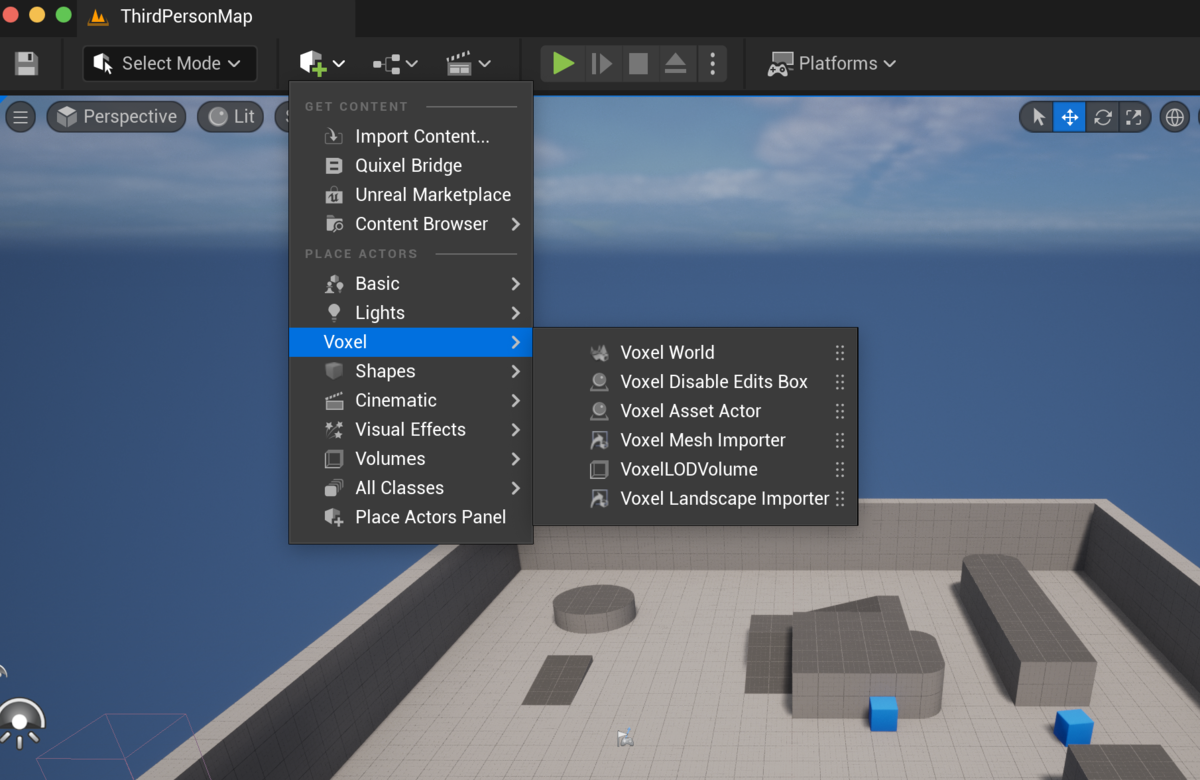The height and width of the screenshot is (780, 1200).
Task: Open the play options three-dot menu
Action: [x=712, y=64]
